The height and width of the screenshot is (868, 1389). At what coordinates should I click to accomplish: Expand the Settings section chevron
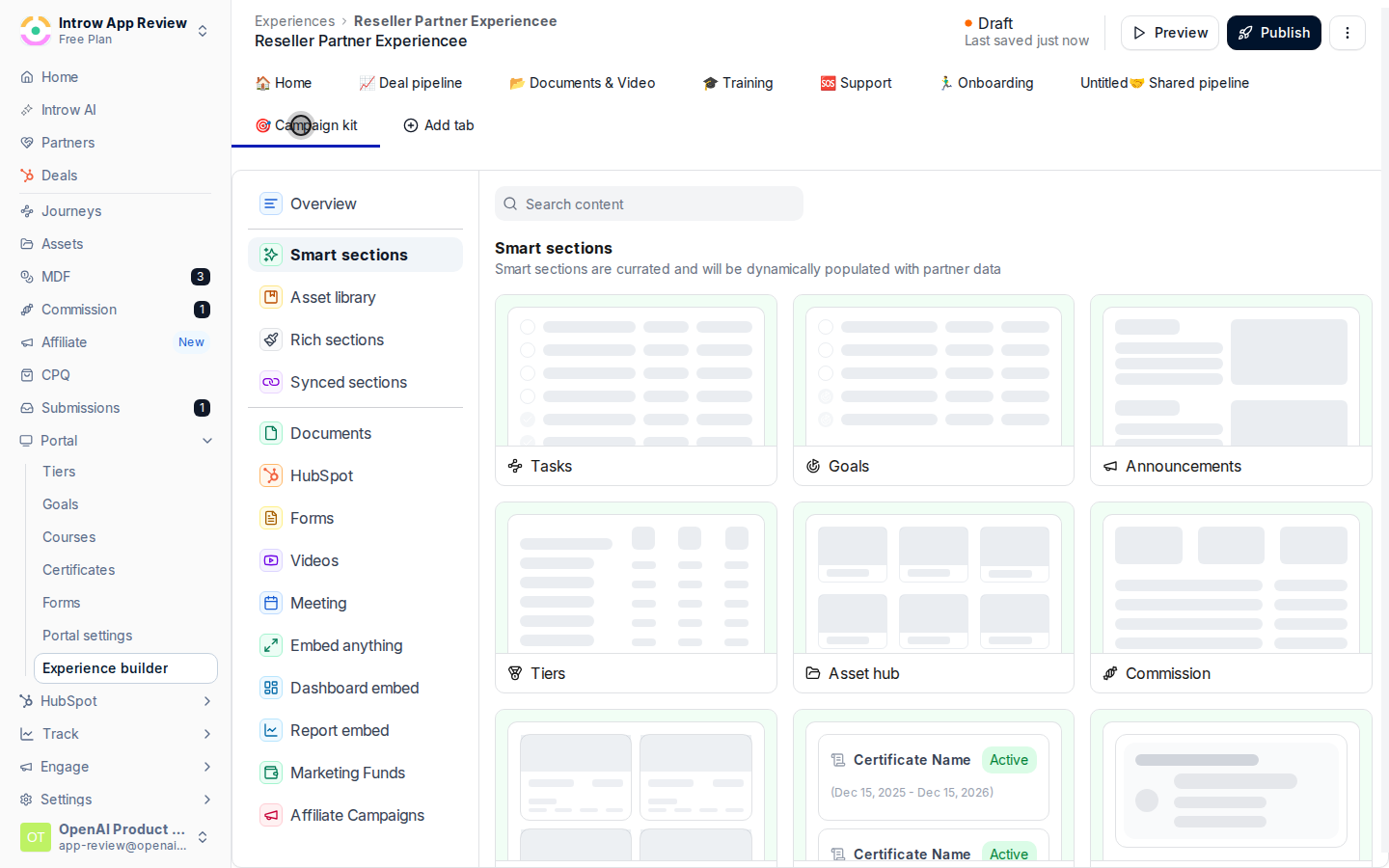point(207,800)
